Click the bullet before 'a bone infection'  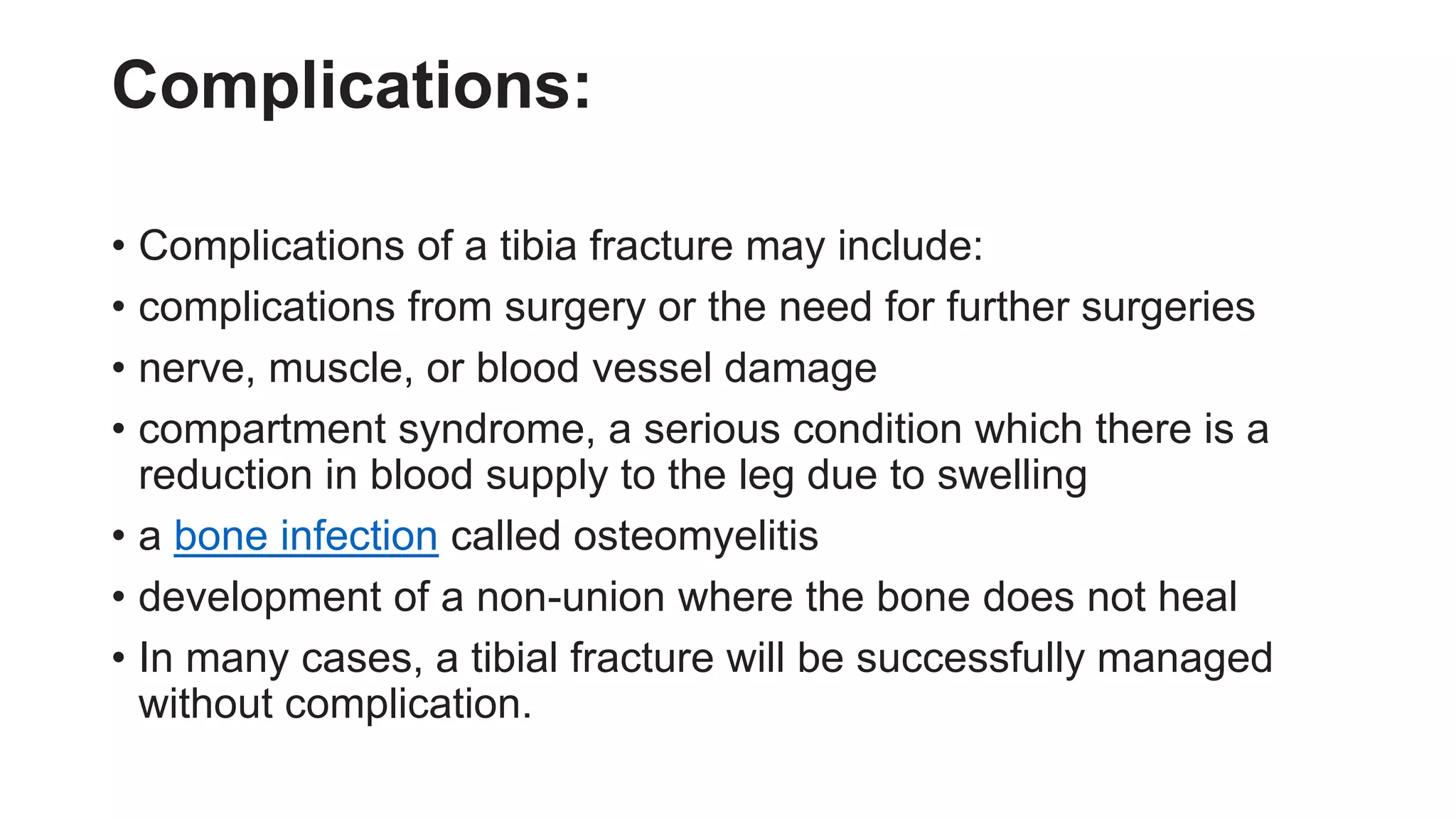coord(119,537)
